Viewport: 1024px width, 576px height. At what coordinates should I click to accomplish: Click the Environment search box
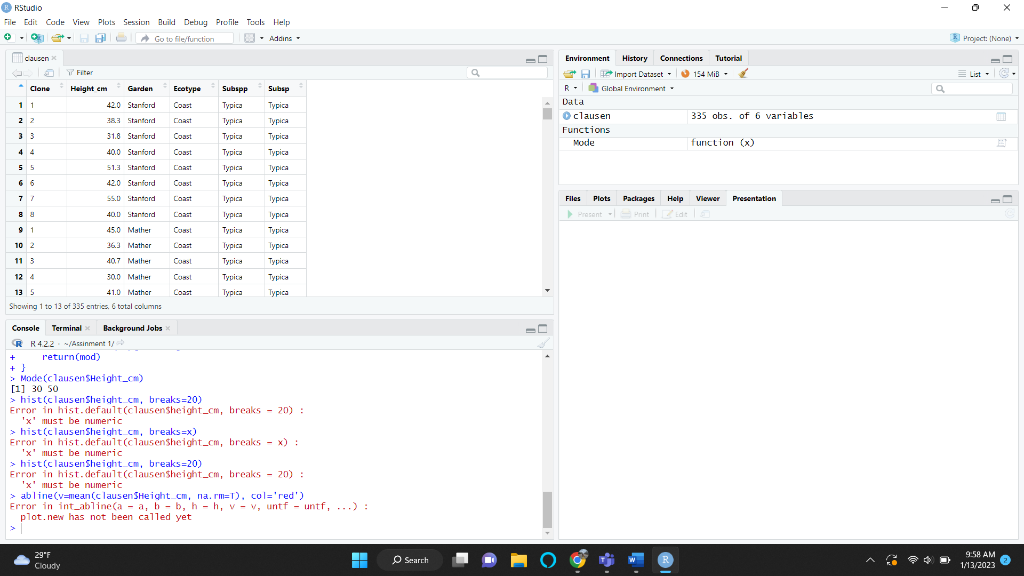click(973, 88)
